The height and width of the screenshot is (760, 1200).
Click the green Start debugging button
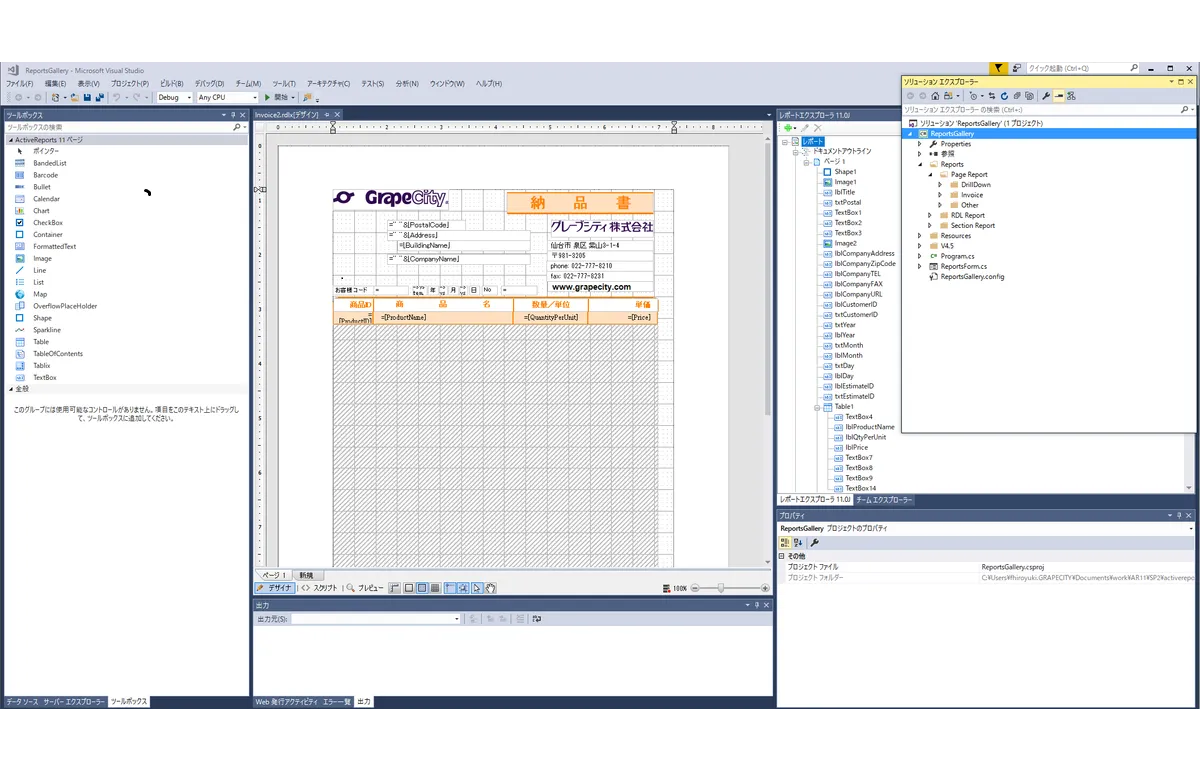click(267, 97)
